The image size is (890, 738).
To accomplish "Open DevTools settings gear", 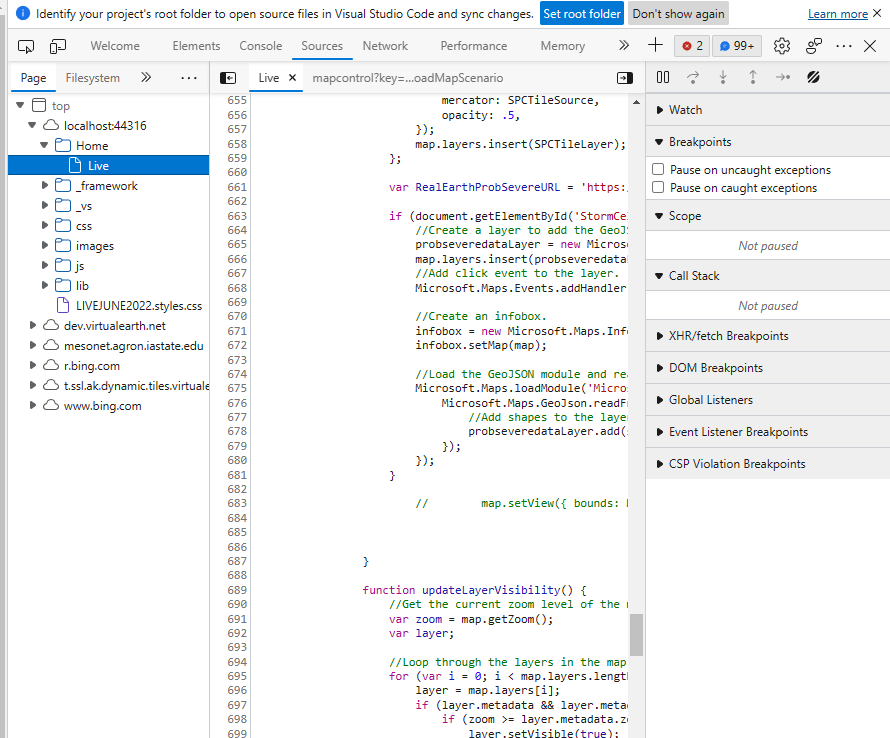I will [782, 46].
